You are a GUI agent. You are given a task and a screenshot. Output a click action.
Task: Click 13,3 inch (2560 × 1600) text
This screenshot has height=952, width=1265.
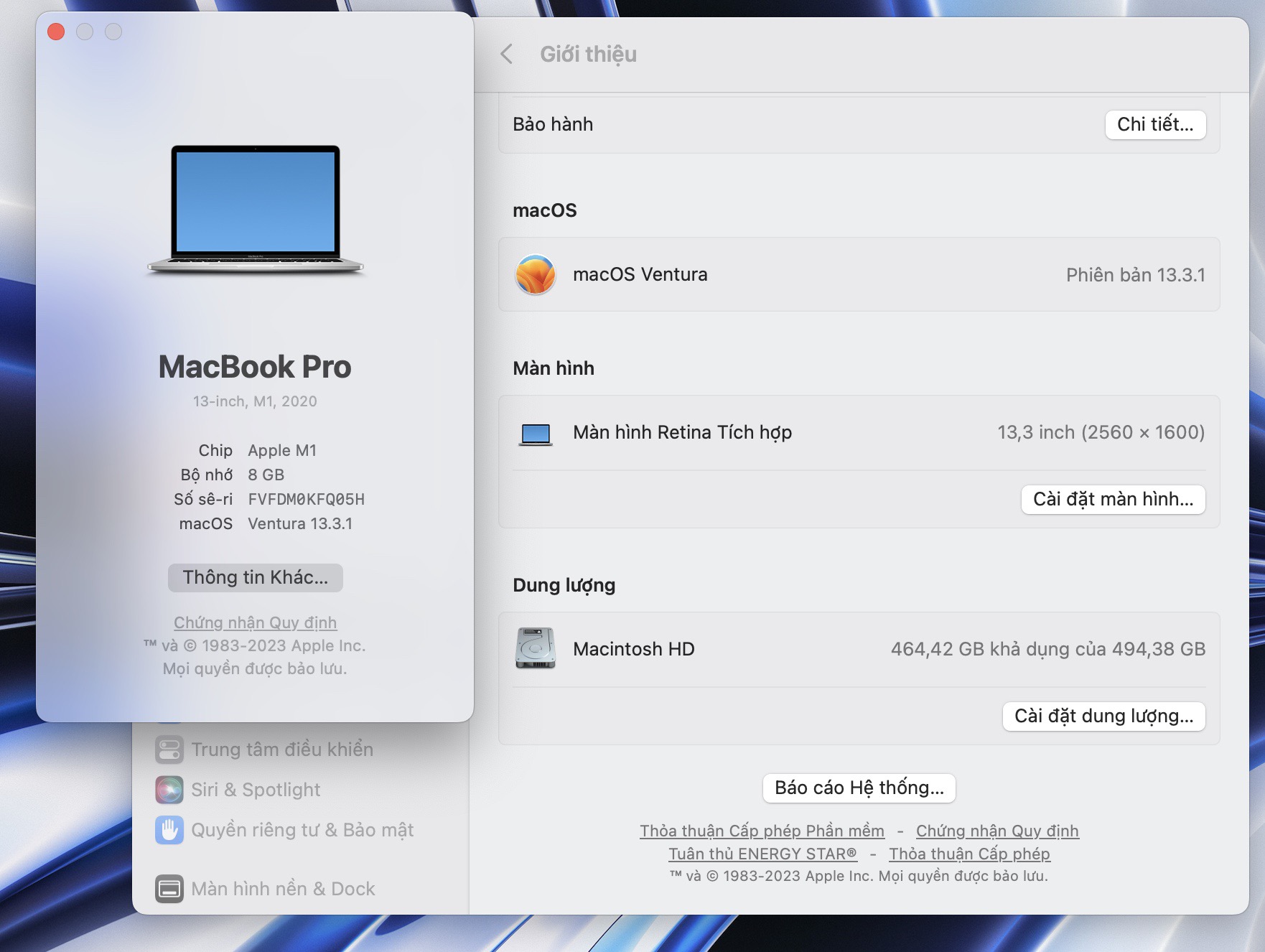[x=1101, y=432]
